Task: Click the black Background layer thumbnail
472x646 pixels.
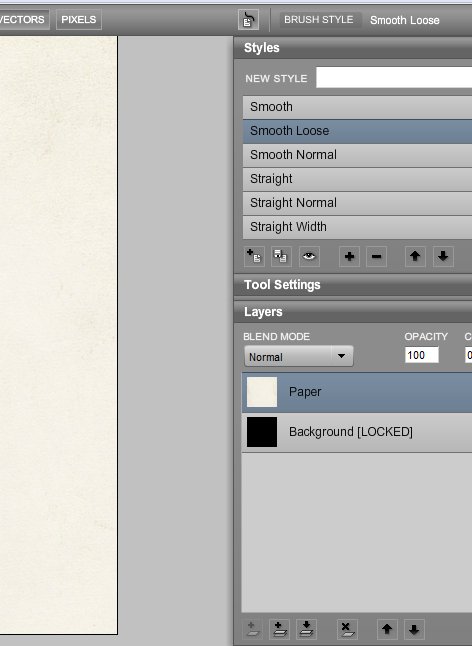Action: 262,432
